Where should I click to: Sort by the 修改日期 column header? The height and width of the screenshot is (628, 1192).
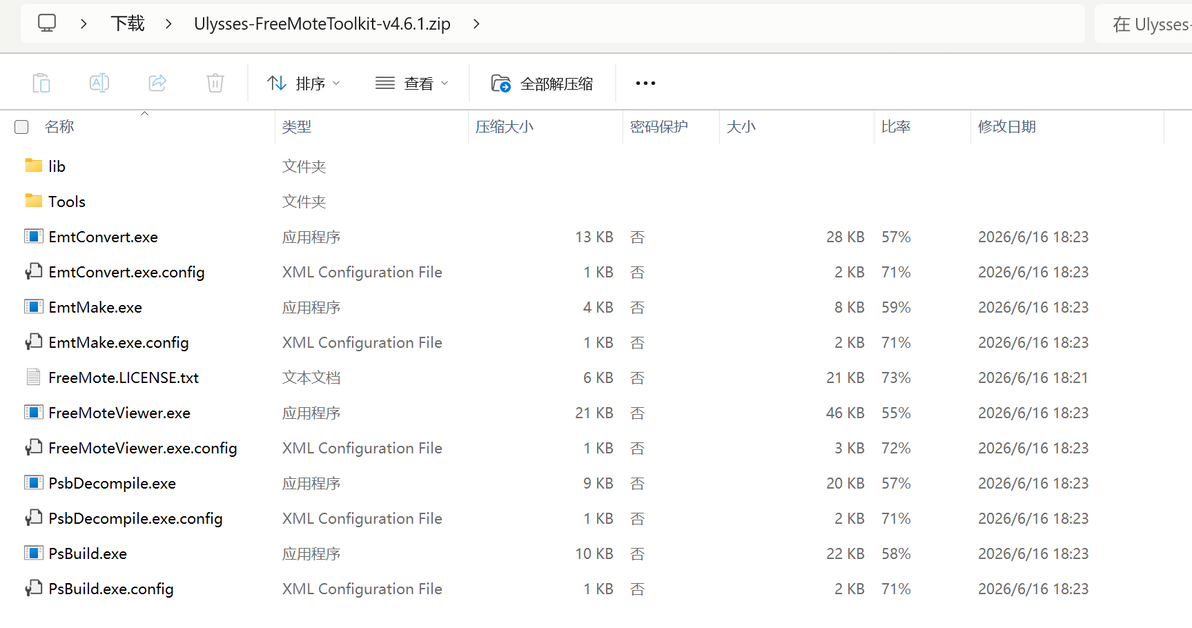tap(1007, 127)
